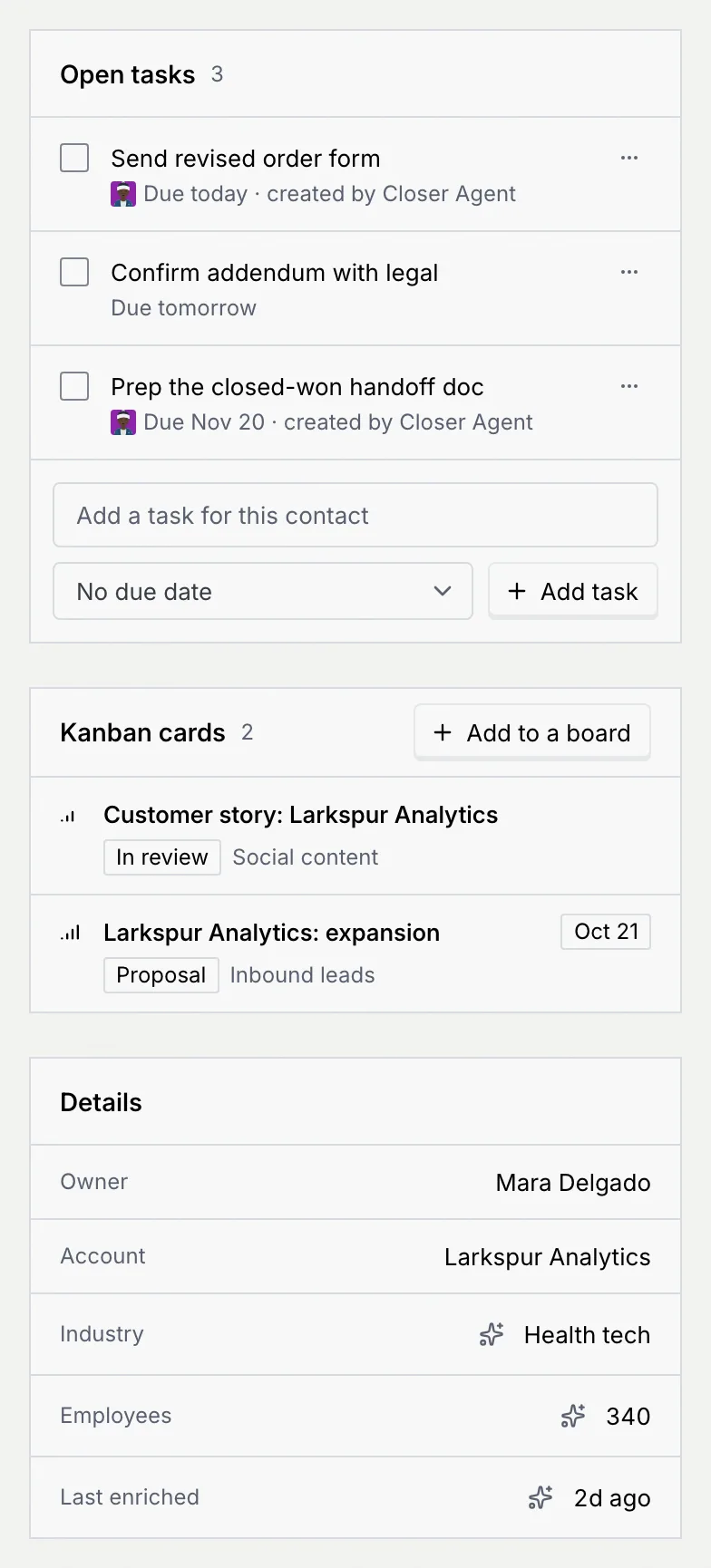The image size is (711, 1568).
Task: Click priority bars icon on Customer story card
Action: (x=68, y=817)
